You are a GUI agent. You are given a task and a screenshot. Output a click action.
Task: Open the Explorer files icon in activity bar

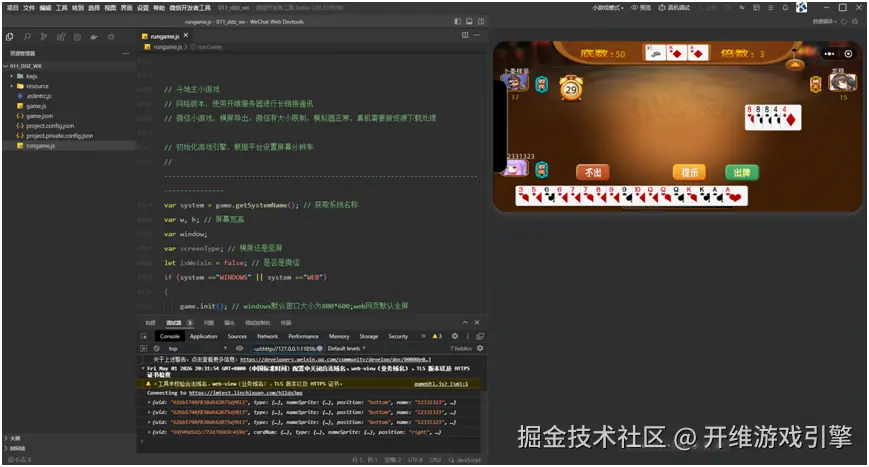9,37
